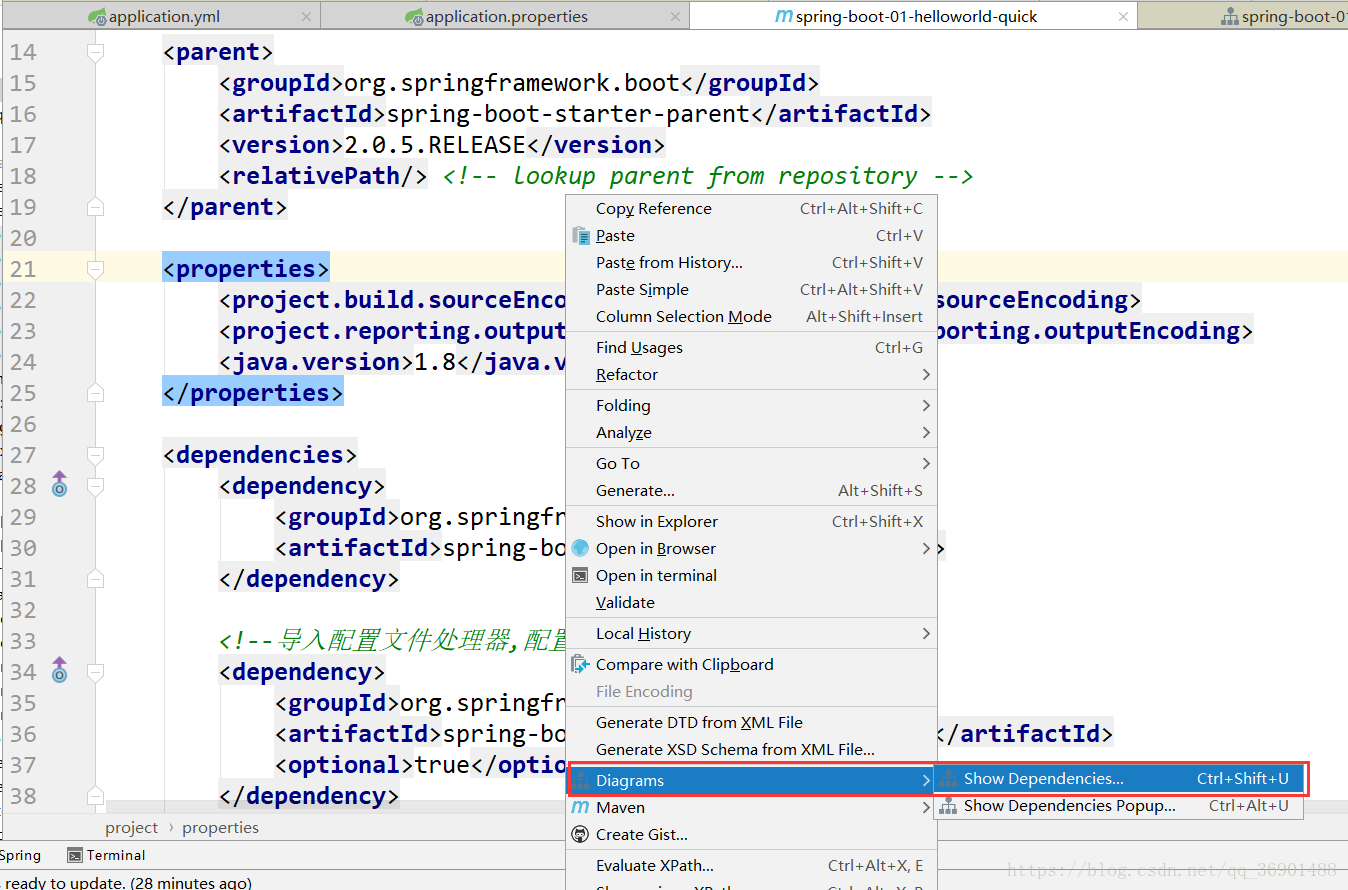Viewport: 1348px width, 890px height.
Task: Choose Create Gist...
Action: click(x=751, y=835)
